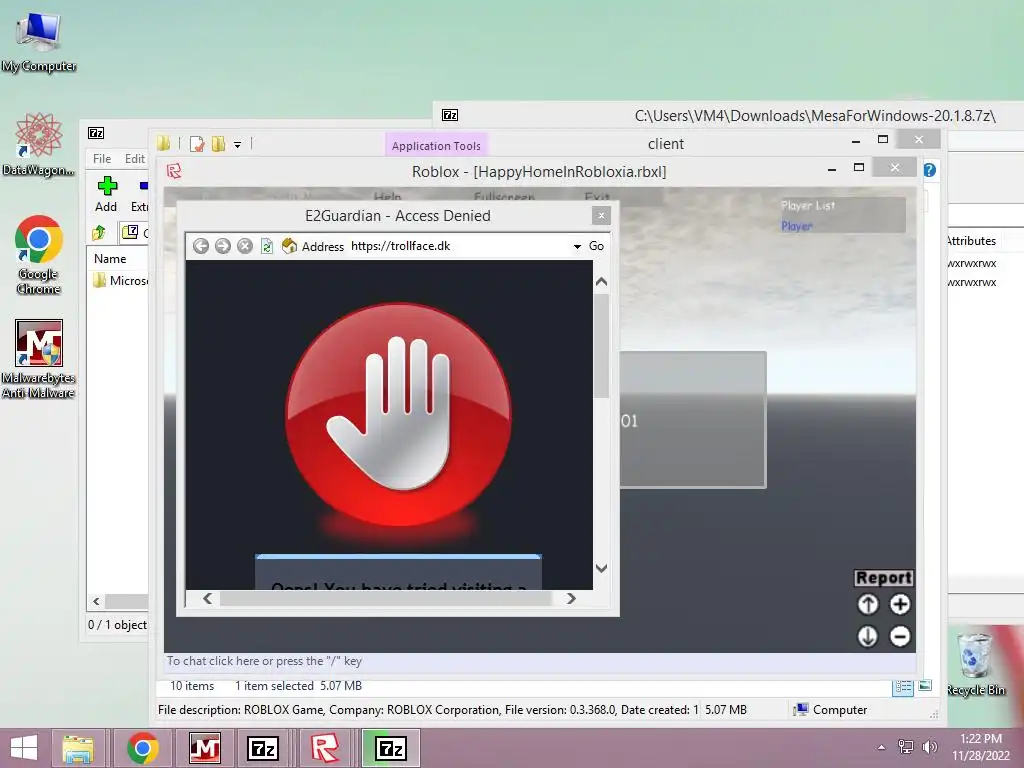Click the volume speaker icon in tray

(x=929, y=746)
